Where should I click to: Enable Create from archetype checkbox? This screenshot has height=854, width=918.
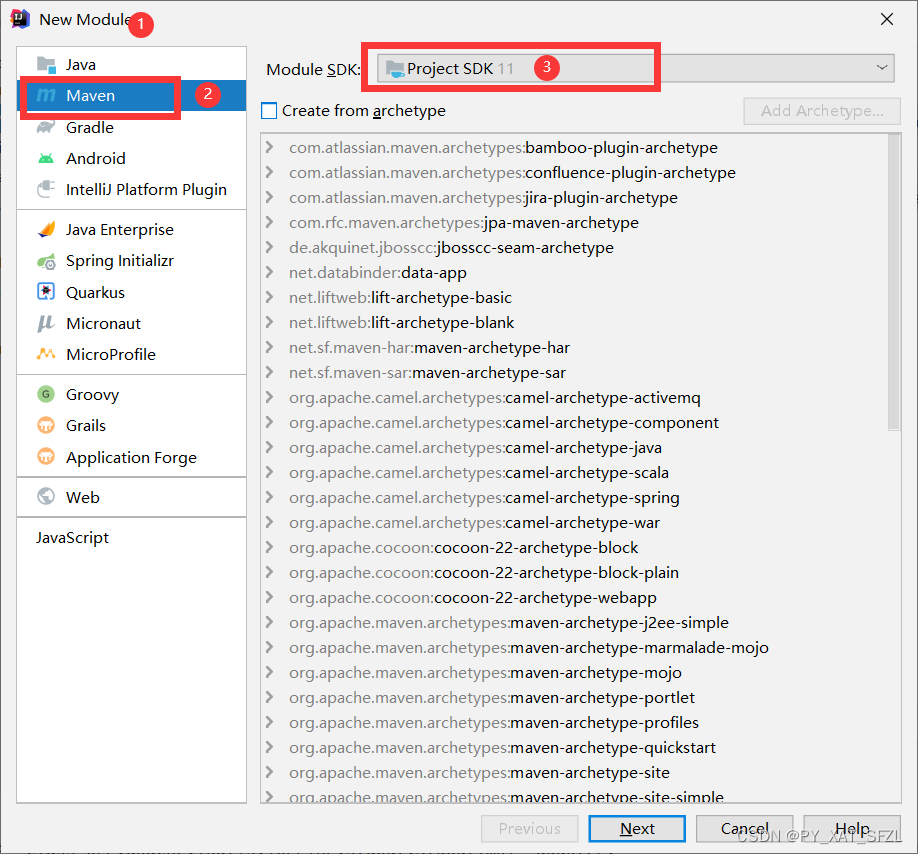tap(269, 111)
